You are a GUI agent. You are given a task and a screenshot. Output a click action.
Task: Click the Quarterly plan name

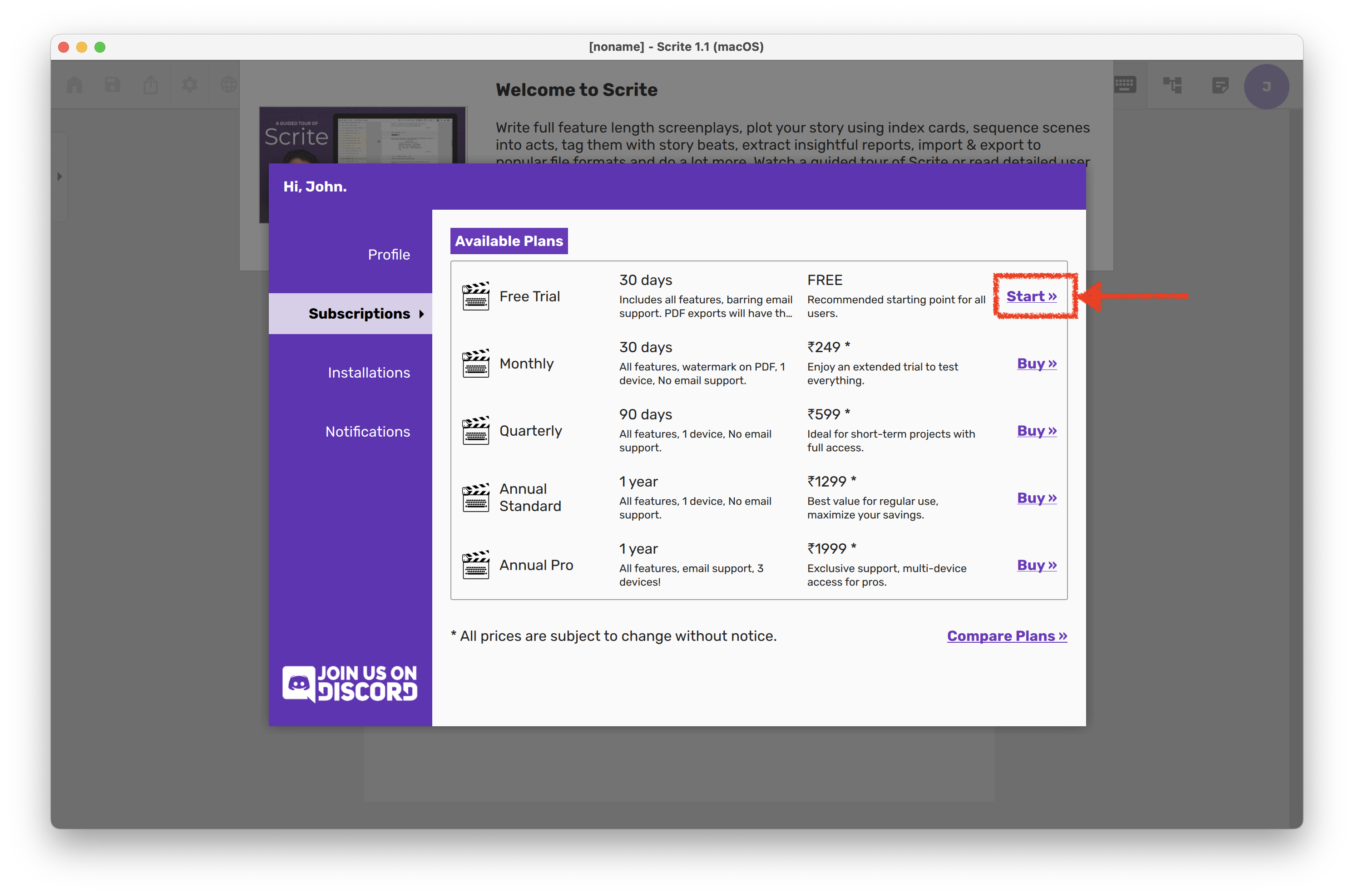[x=530, y=430]
